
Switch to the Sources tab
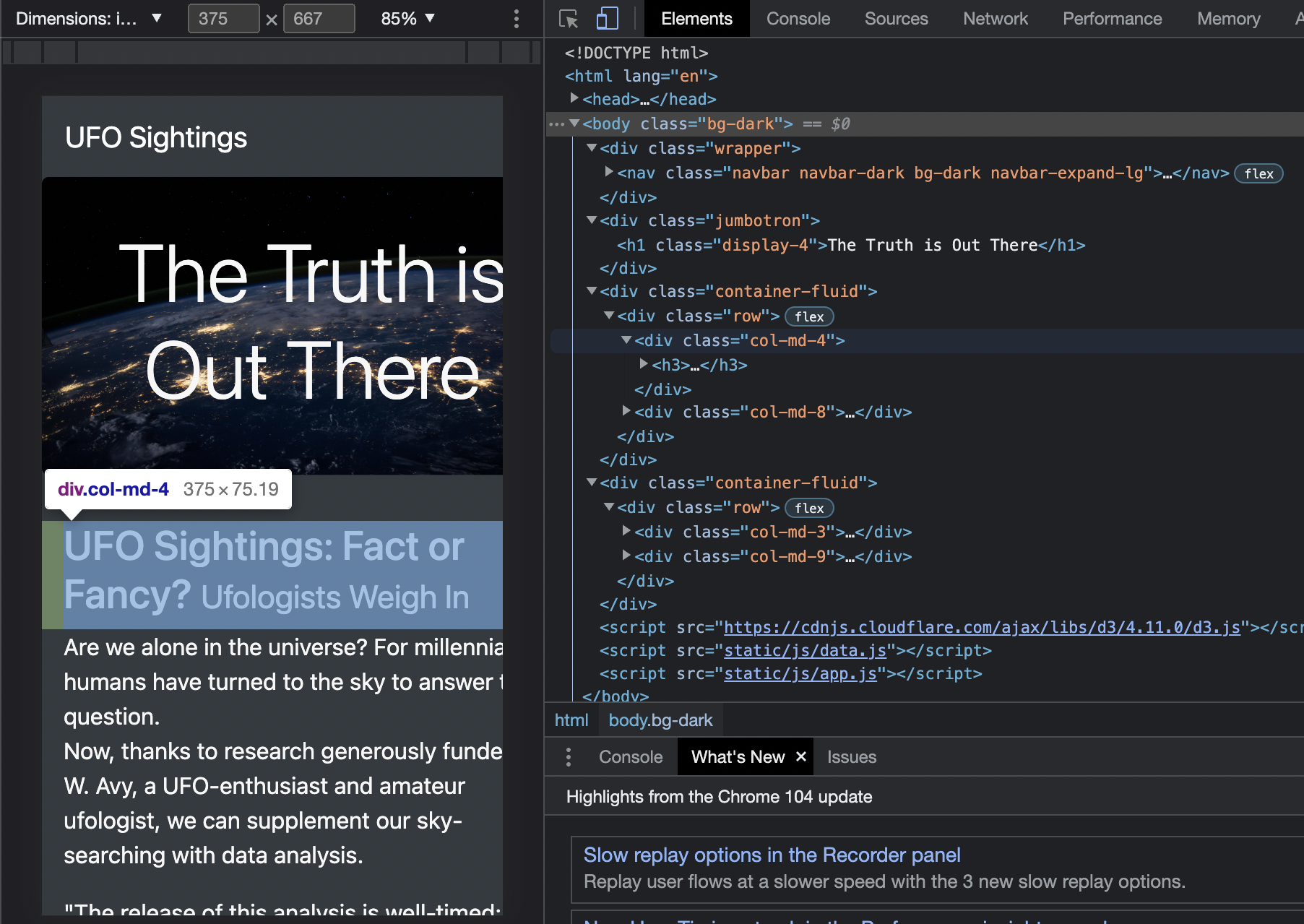click(896, 19)
